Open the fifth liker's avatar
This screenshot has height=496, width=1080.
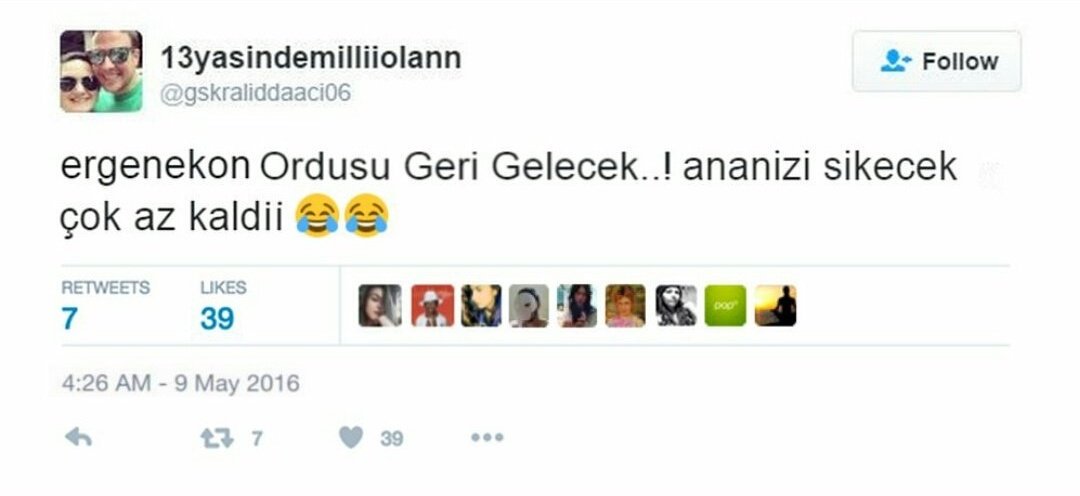pos(577,305)
